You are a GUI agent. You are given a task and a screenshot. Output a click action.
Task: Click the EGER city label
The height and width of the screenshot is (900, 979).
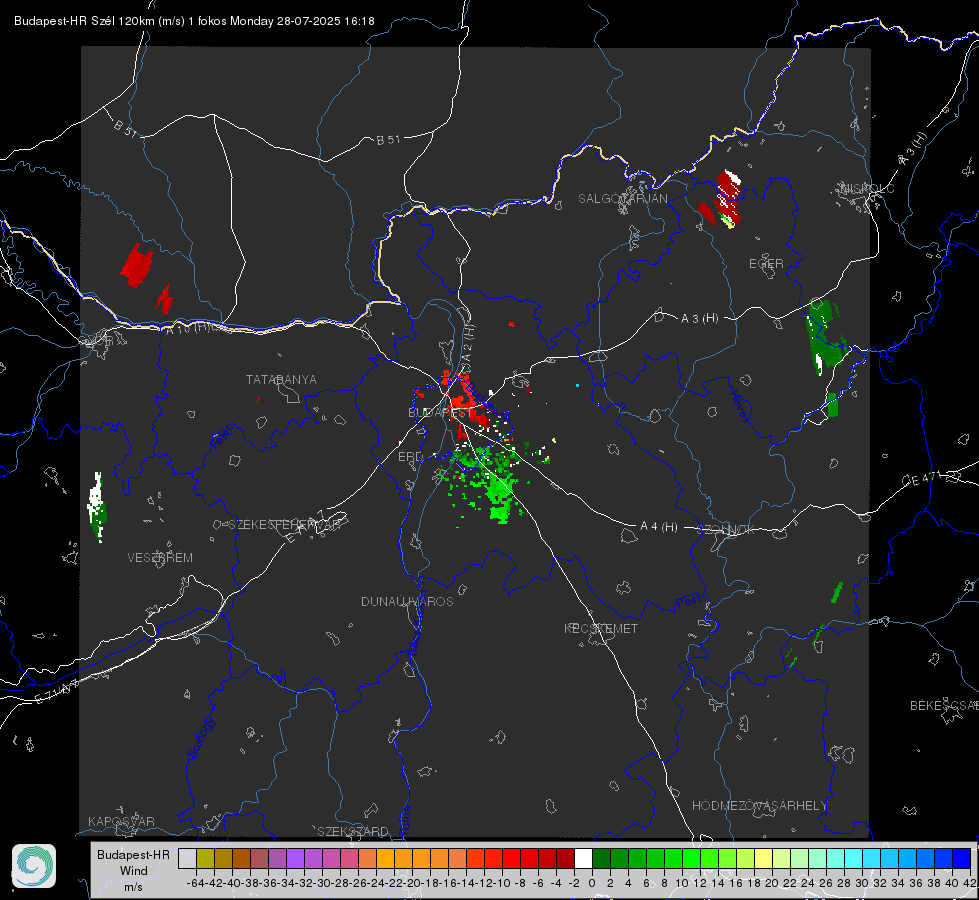[x=766, y=264]
